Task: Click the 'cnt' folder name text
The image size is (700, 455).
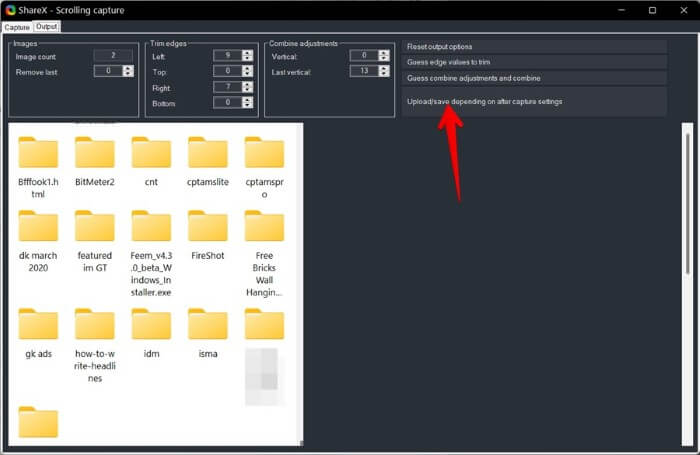Action: pos(151,182)
